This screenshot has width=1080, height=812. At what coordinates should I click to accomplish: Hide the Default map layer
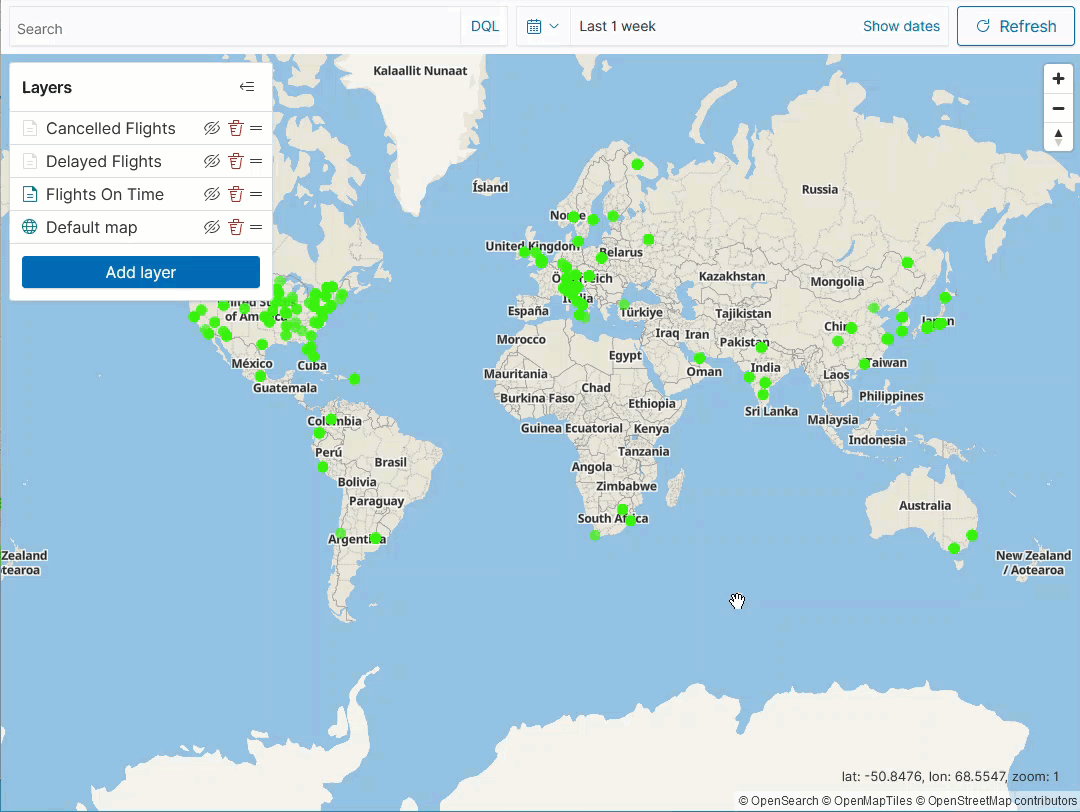[x=211, y=227]
